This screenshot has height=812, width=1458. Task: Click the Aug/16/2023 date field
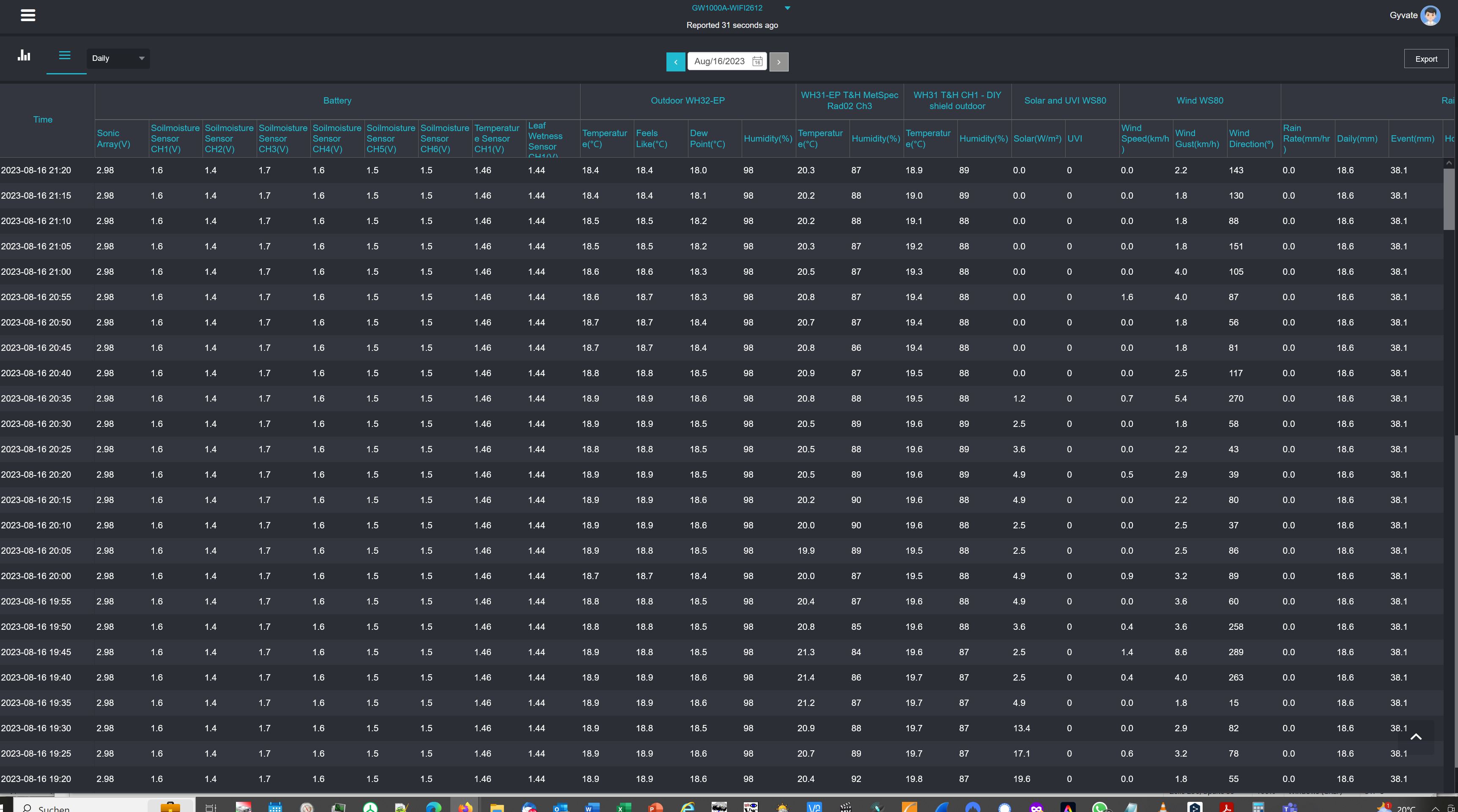point(719,62)
